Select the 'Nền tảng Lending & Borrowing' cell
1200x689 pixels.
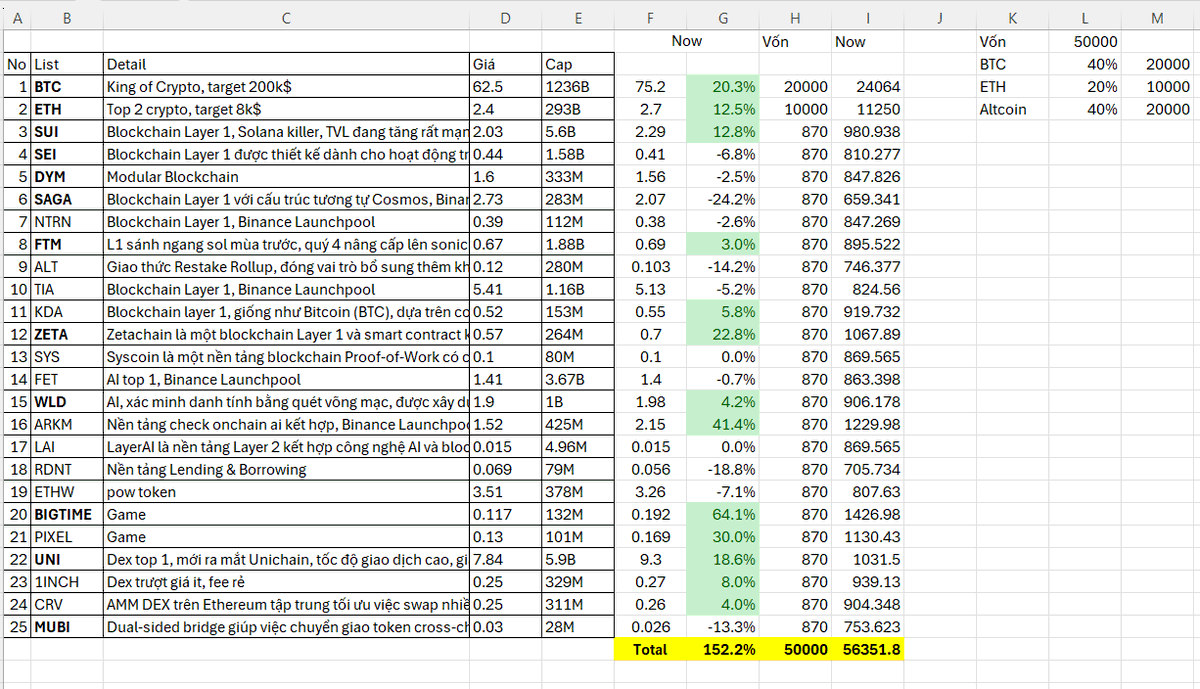tap(286, 469)
